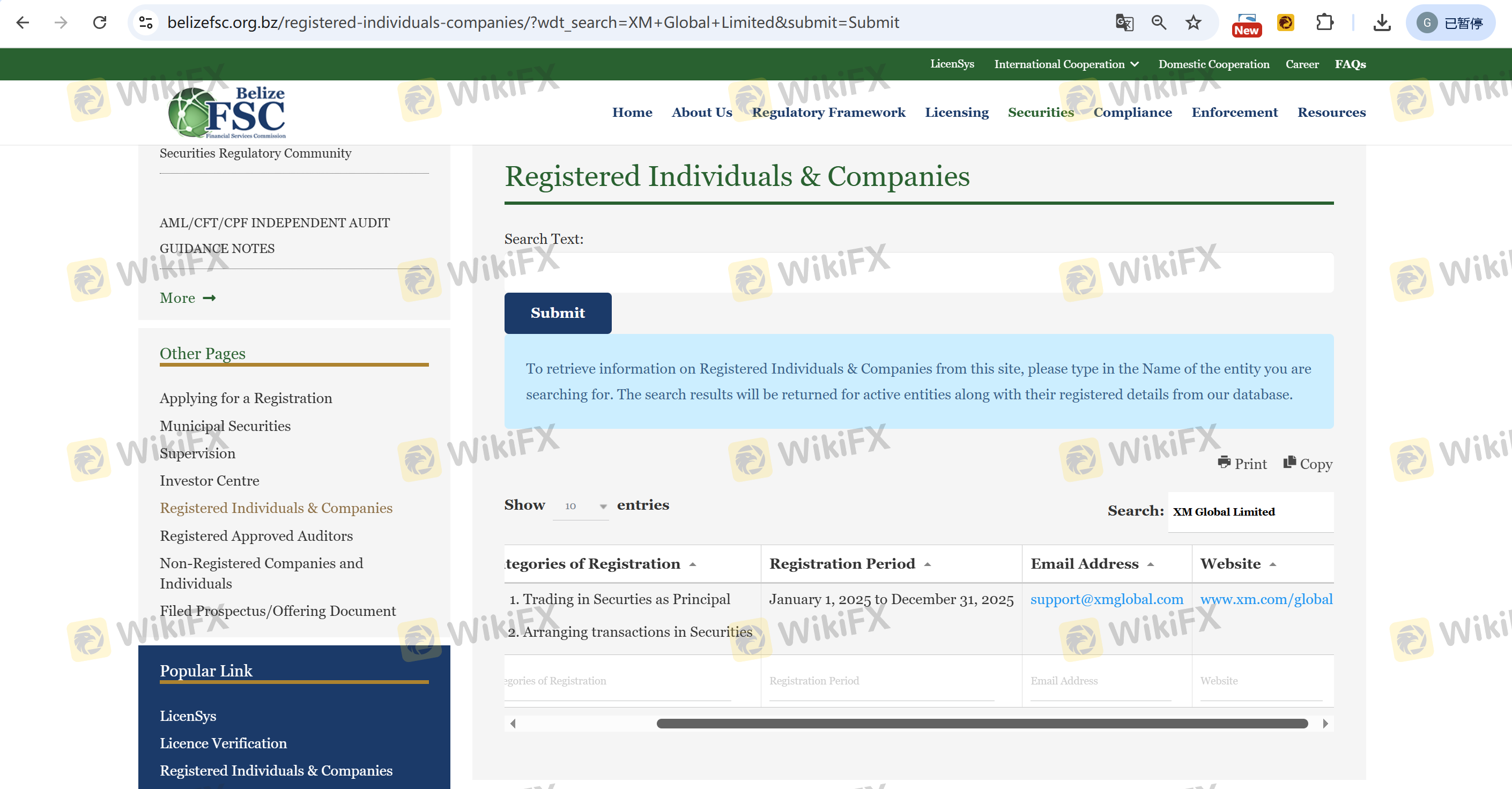Click the Search Text input field
The width and height of the screenshot is (1512, 789).
click(918, 272)
